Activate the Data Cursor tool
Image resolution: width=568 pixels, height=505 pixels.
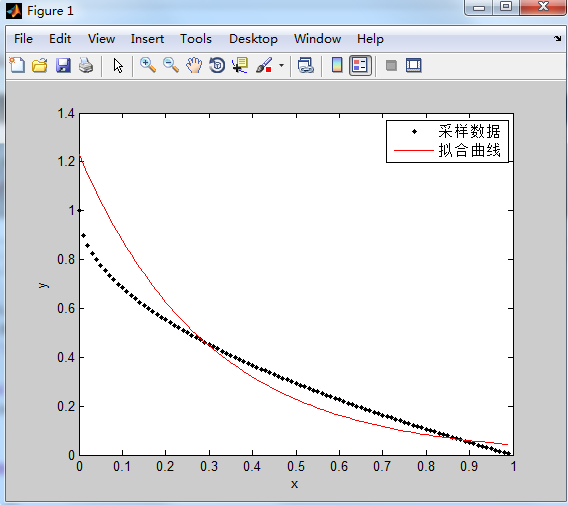240,66
